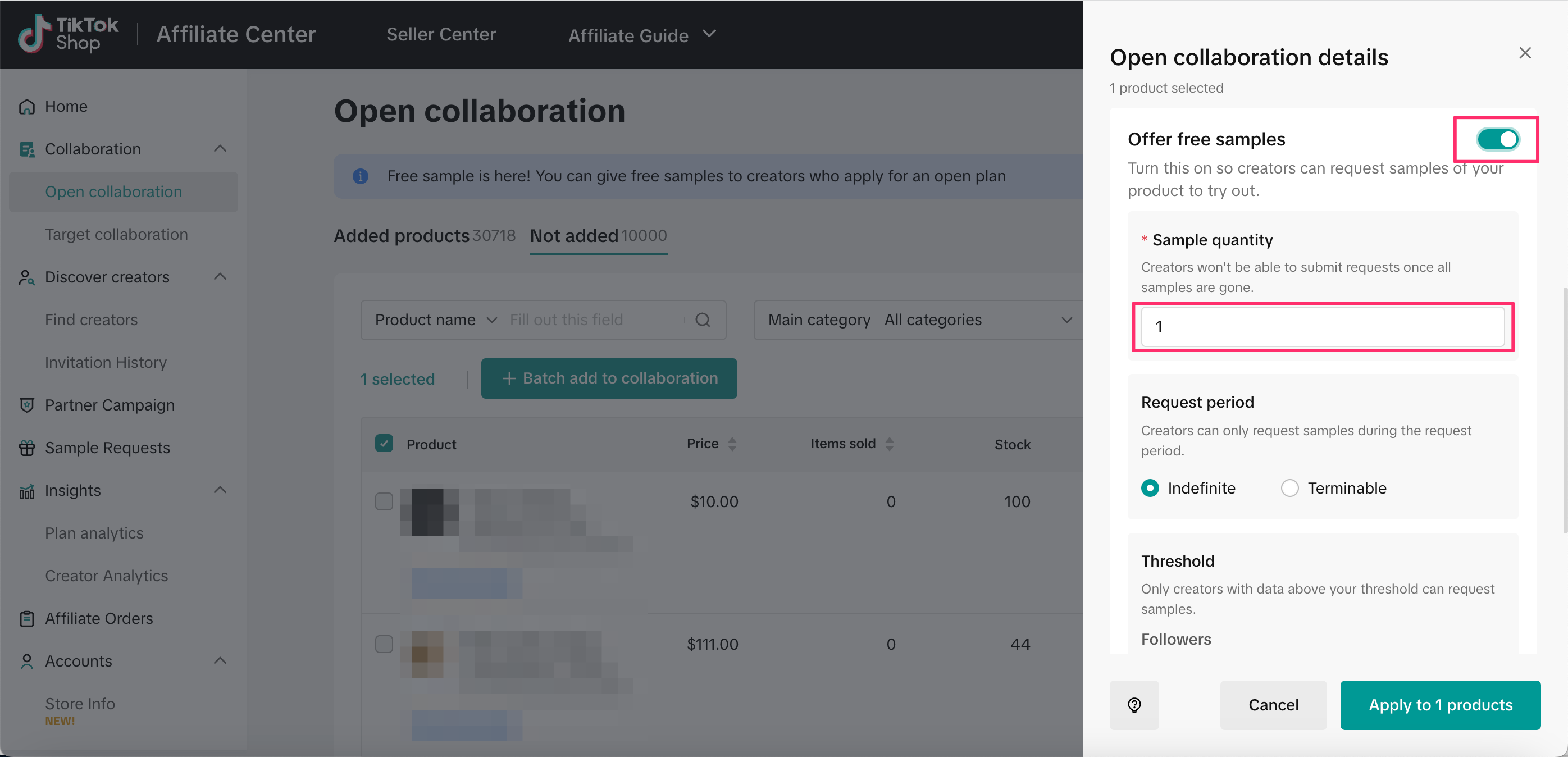Click the Apply to 1 products button
The height and width of the screenshot is (757, 1568).
click(x=1439, y=705)
